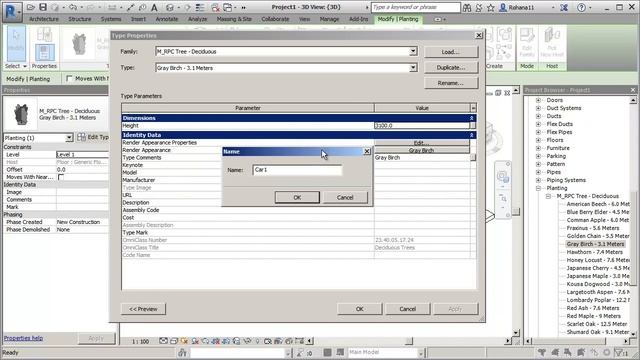The width and height of the screenshot is (640, 360).
Task: Click the worksets icon in status bar
Action: [x=182, y=353]
